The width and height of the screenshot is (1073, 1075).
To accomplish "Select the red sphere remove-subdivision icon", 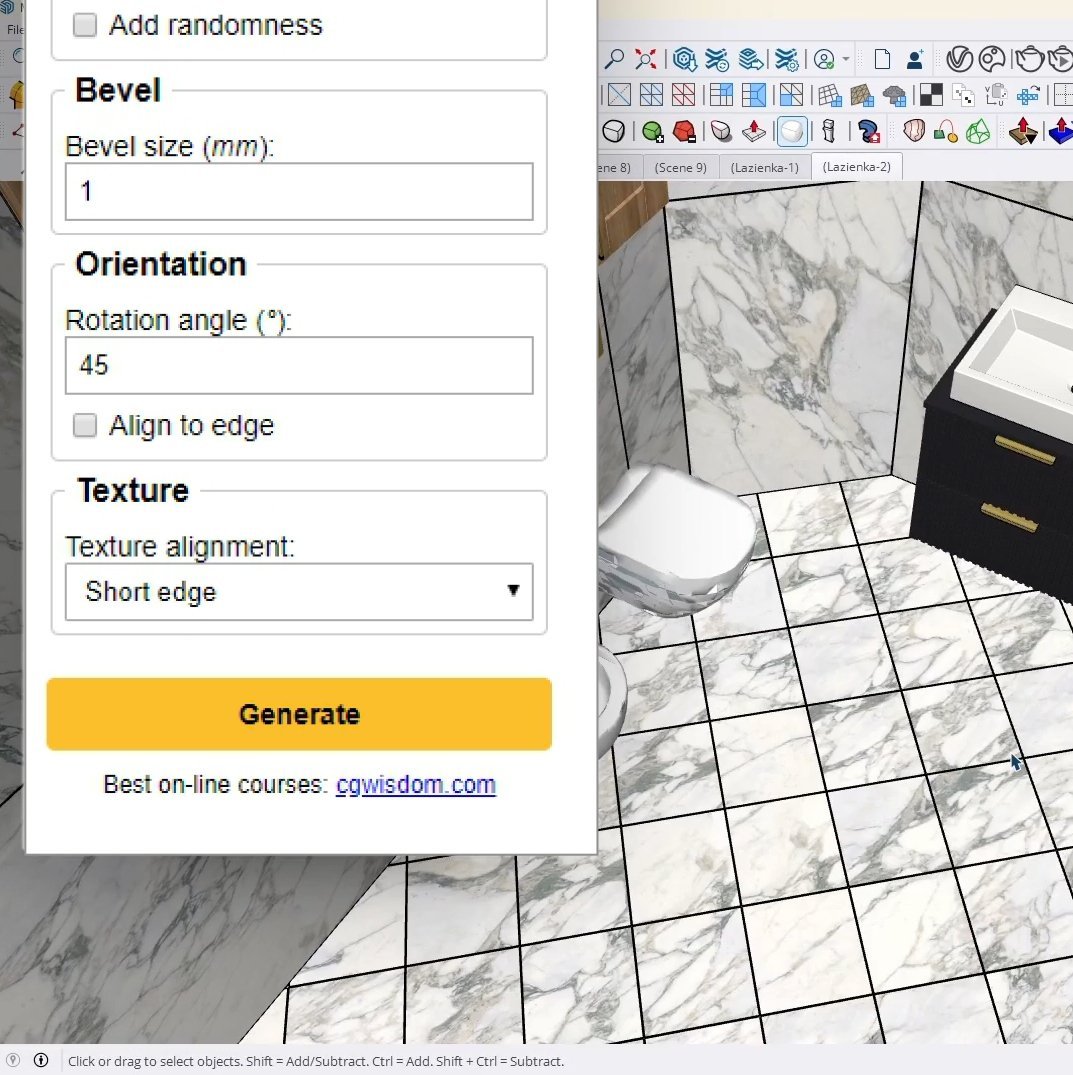I will (686, 131).
